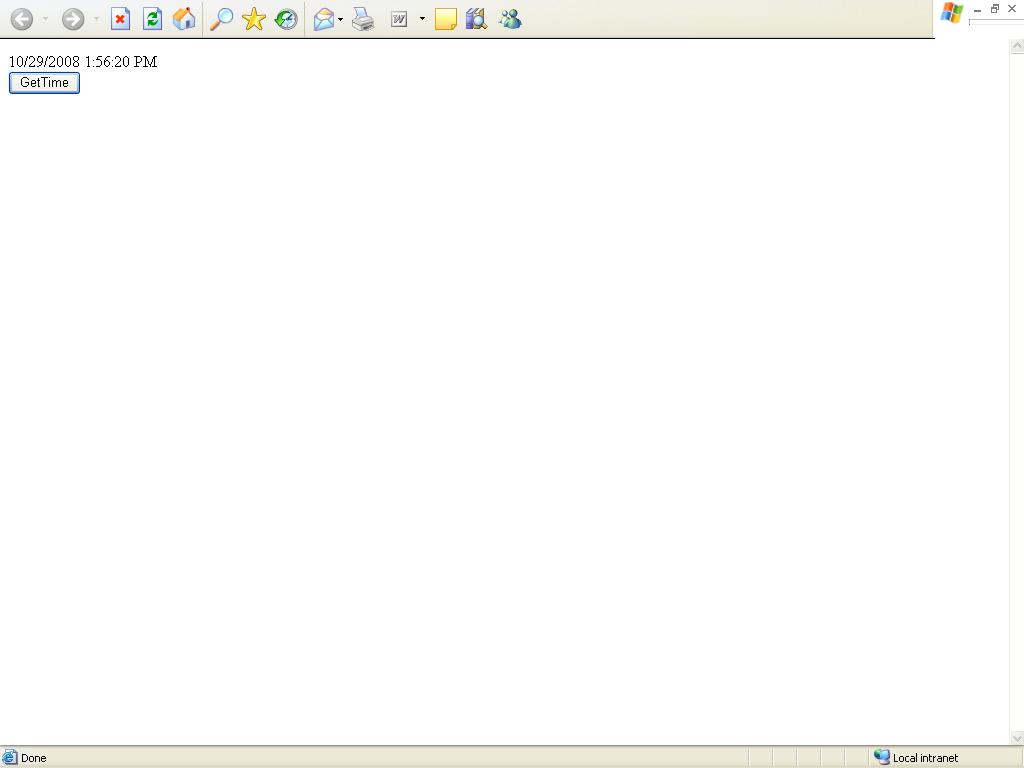Open the yellow note Discuss icon

point(445,19)
